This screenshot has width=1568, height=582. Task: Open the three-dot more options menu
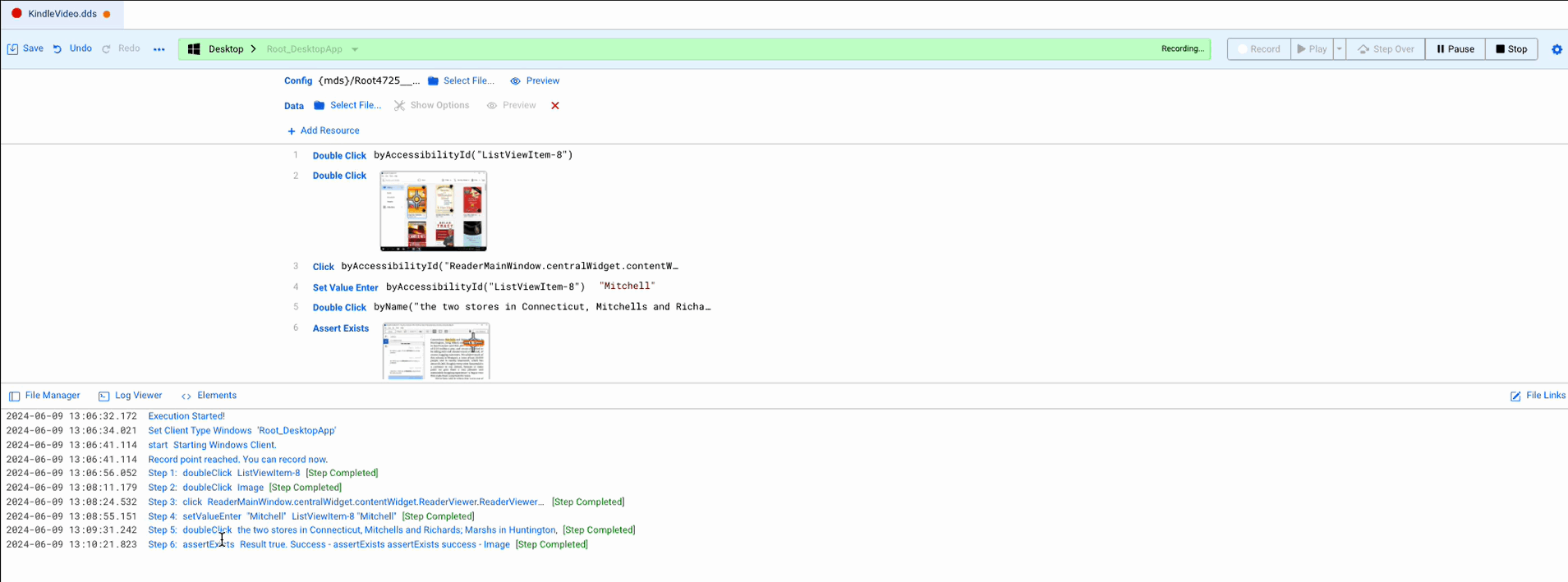pyautogui.click(x=159, y=49)
